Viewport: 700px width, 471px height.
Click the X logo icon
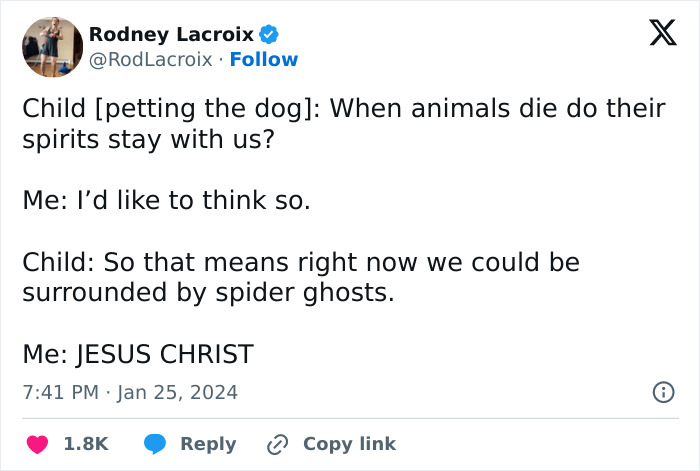(656, 35)
